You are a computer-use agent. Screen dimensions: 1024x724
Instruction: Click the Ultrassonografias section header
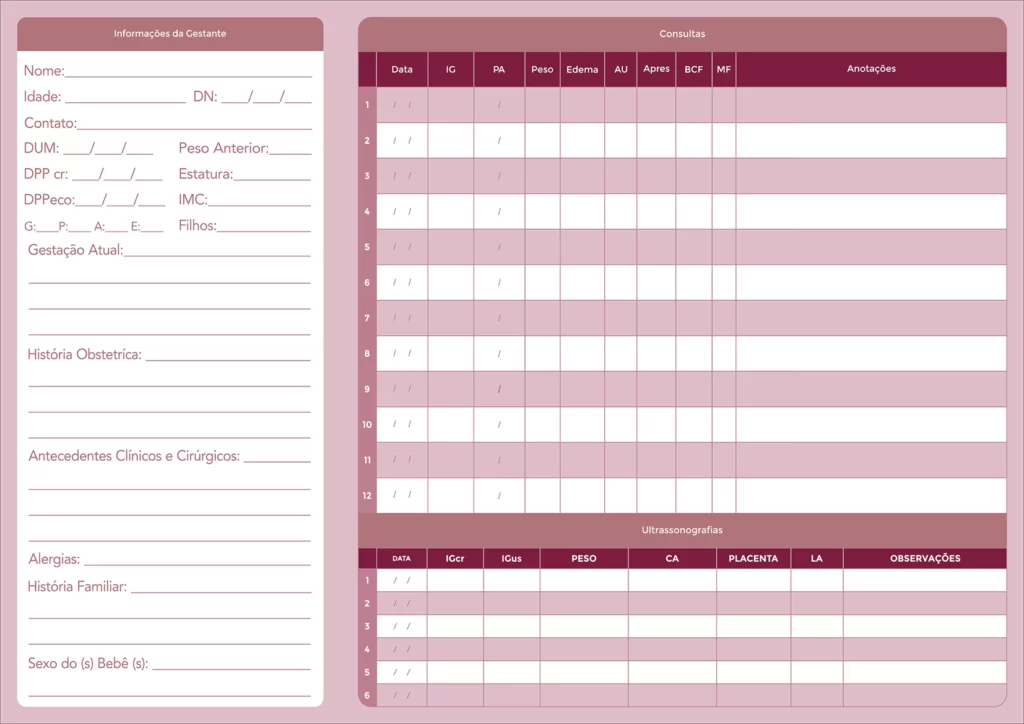click(682, 530)
